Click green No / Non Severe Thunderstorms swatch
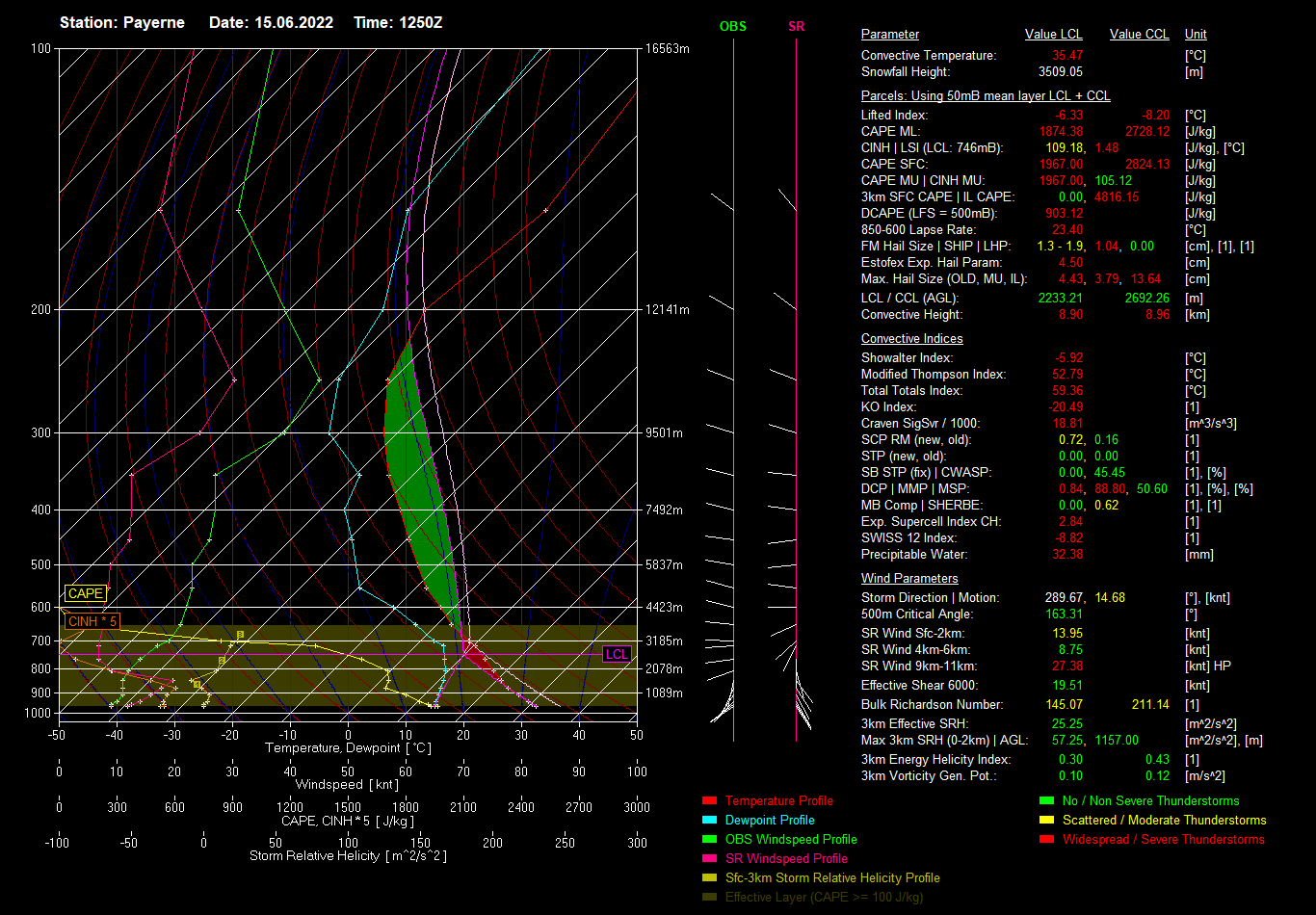This screenshot has width=1316, height=915. [1047, 801]
